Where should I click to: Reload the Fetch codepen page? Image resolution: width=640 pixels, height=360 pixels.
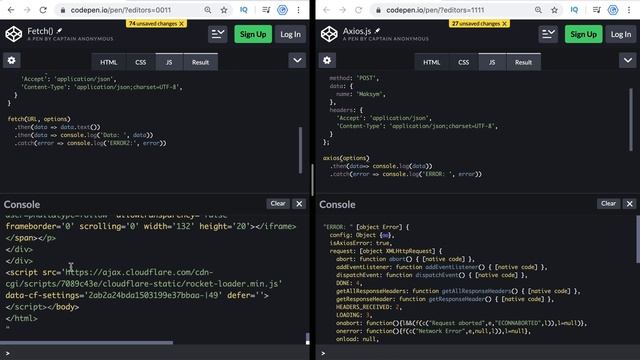[x=43, y=10]
